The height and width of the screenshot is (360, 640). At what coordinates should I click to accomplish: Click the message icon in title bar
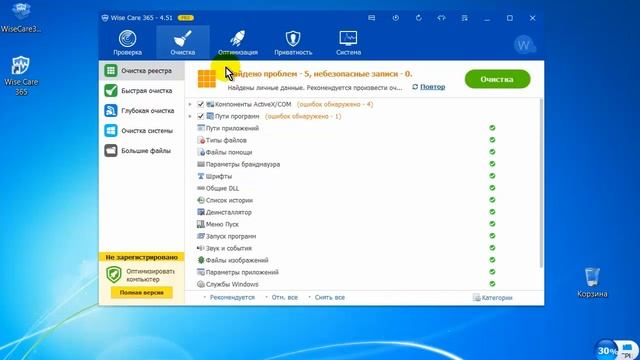(x=371, y=18)
